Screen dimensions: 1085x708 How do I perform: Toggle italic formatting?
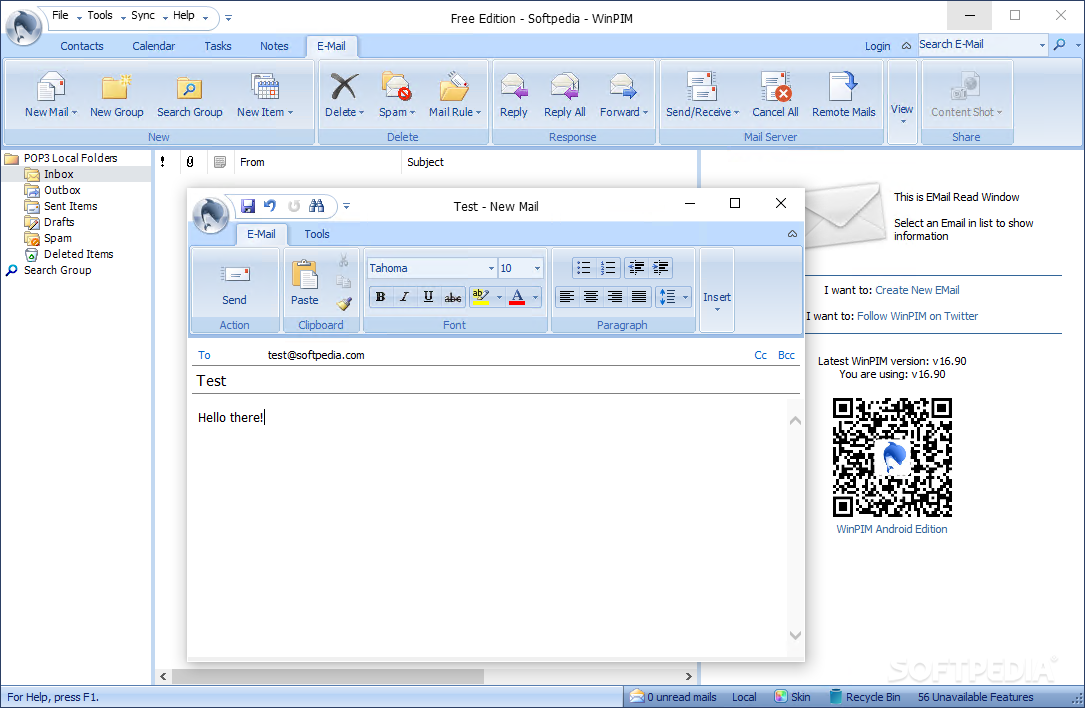point(404,297)
